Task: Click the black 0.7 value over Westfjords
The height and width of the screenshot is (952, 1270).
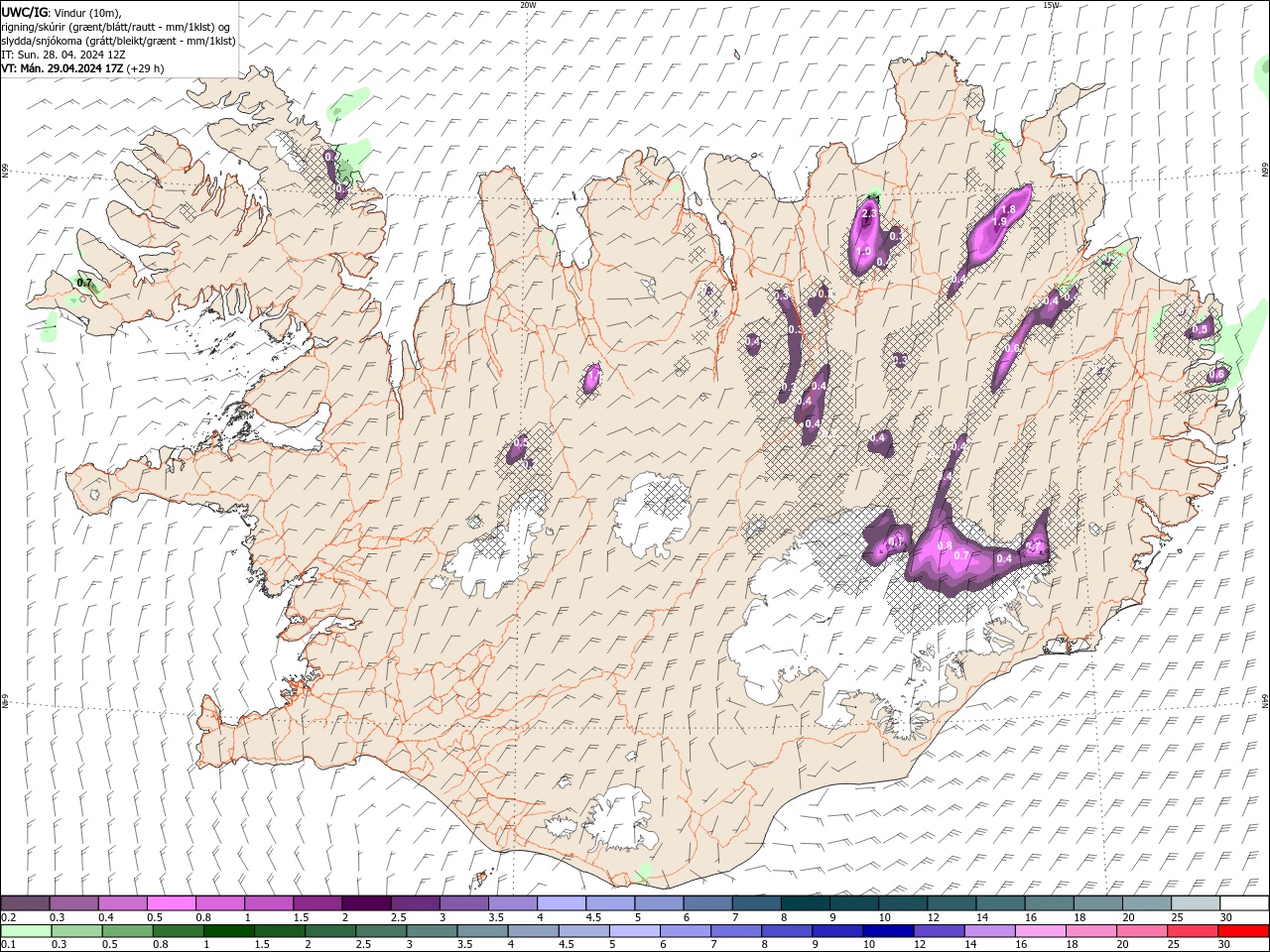Action: 84,284
